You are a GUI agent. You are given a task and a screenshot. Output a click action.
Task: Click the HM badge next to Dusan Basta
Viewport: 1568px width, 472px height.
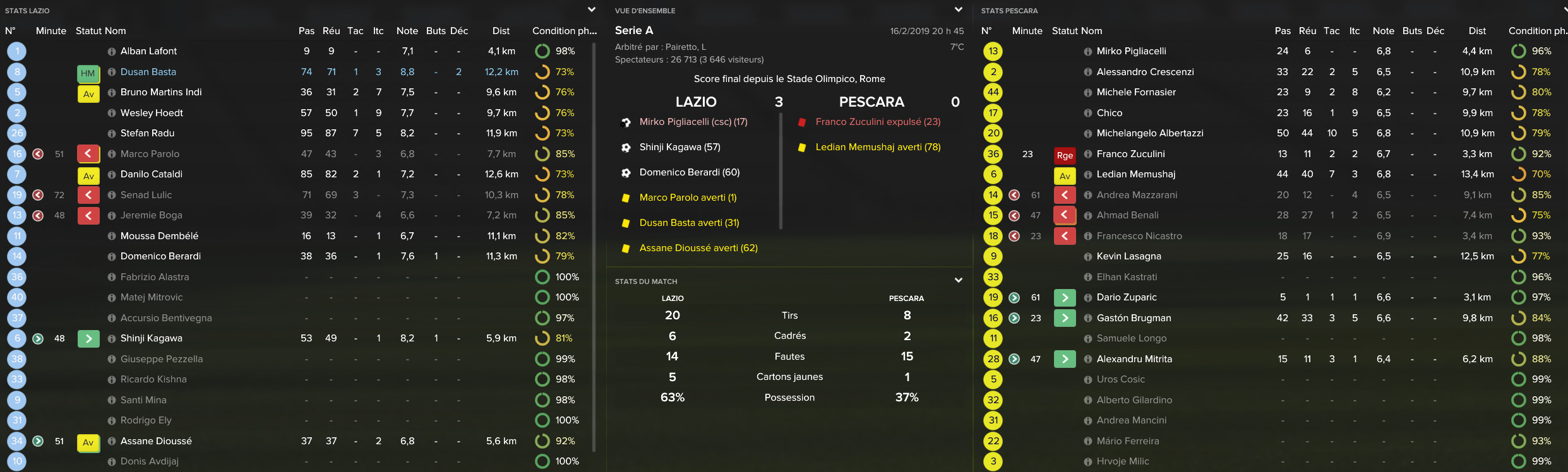(x=88, y=73)
